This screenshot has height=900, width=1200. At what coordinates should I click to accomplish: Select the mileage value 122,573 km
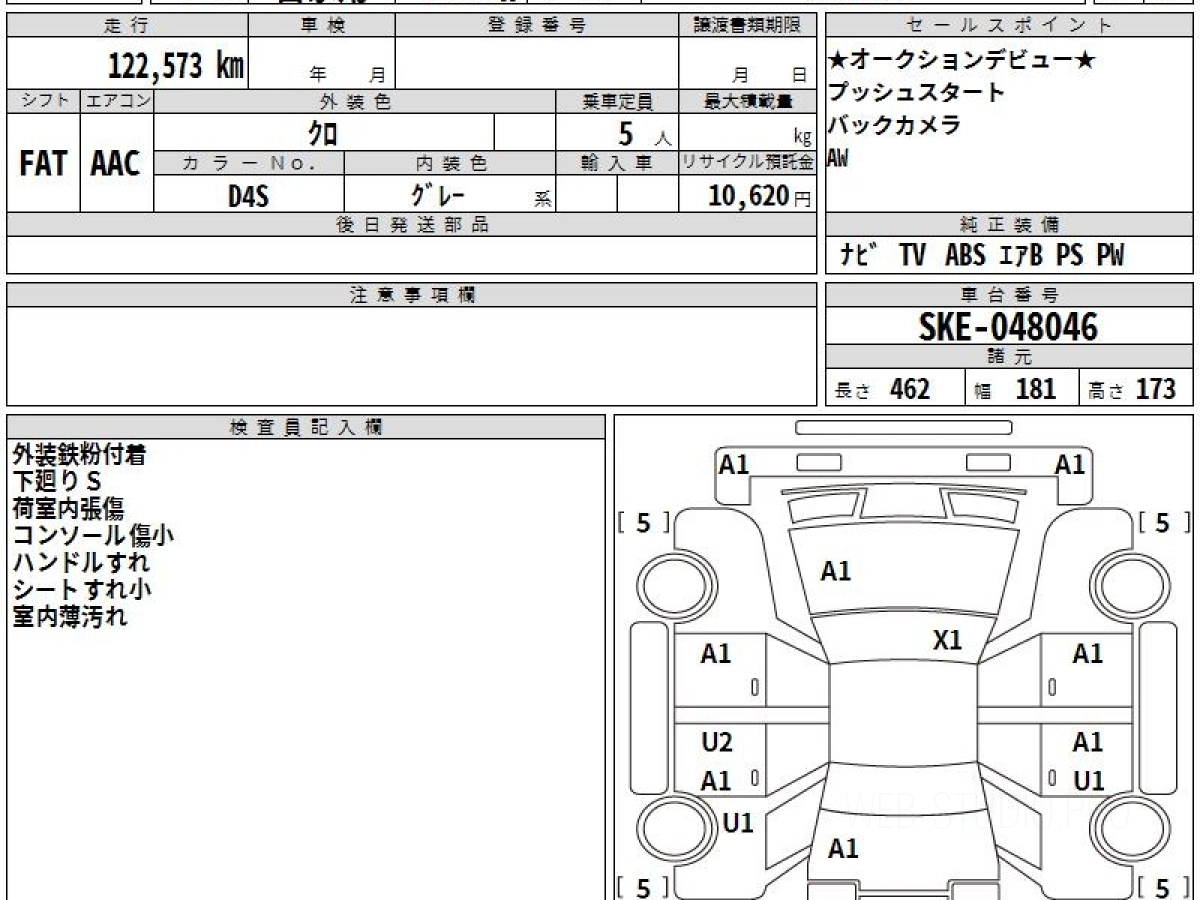176,66
